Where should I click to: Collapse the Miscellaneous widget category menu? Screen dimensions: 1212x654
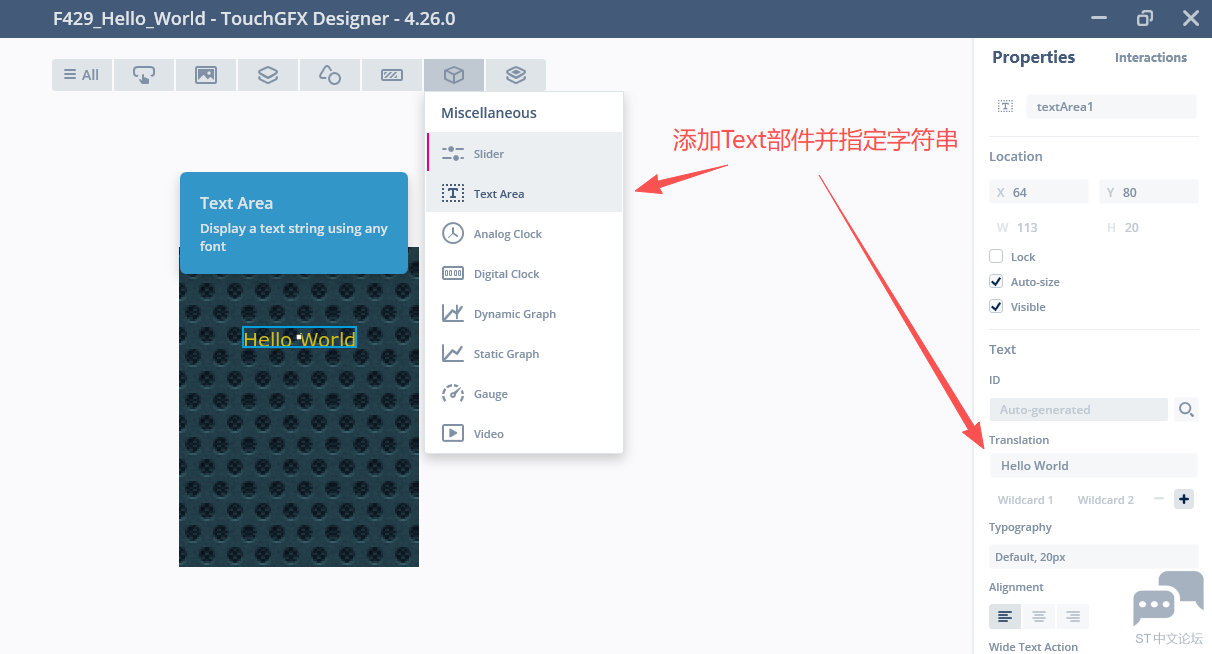[454, 75]
